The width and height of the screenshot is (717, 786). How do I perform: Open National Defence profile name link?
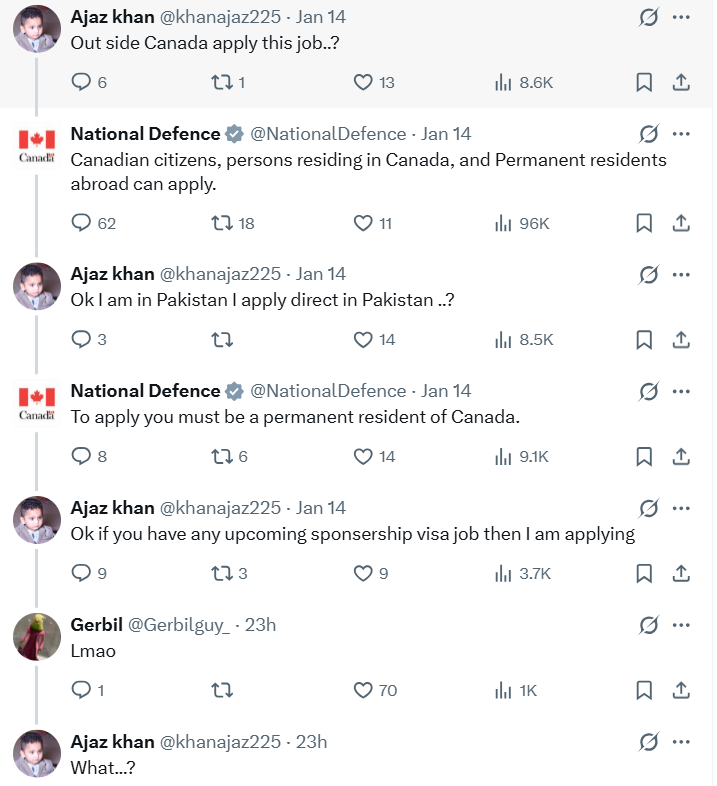coord(145,133)
